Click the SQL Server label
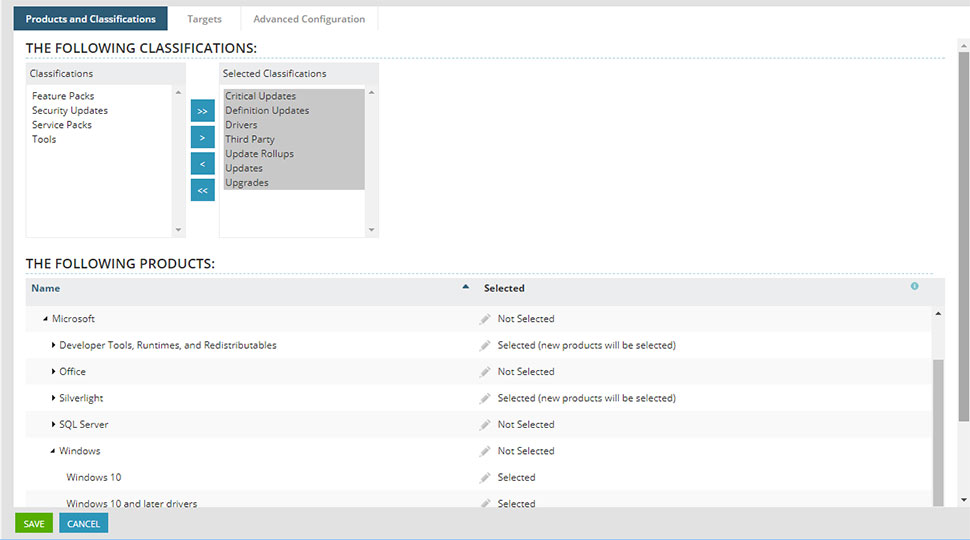Viewport: 970px width, 540px height. point(84,424)
